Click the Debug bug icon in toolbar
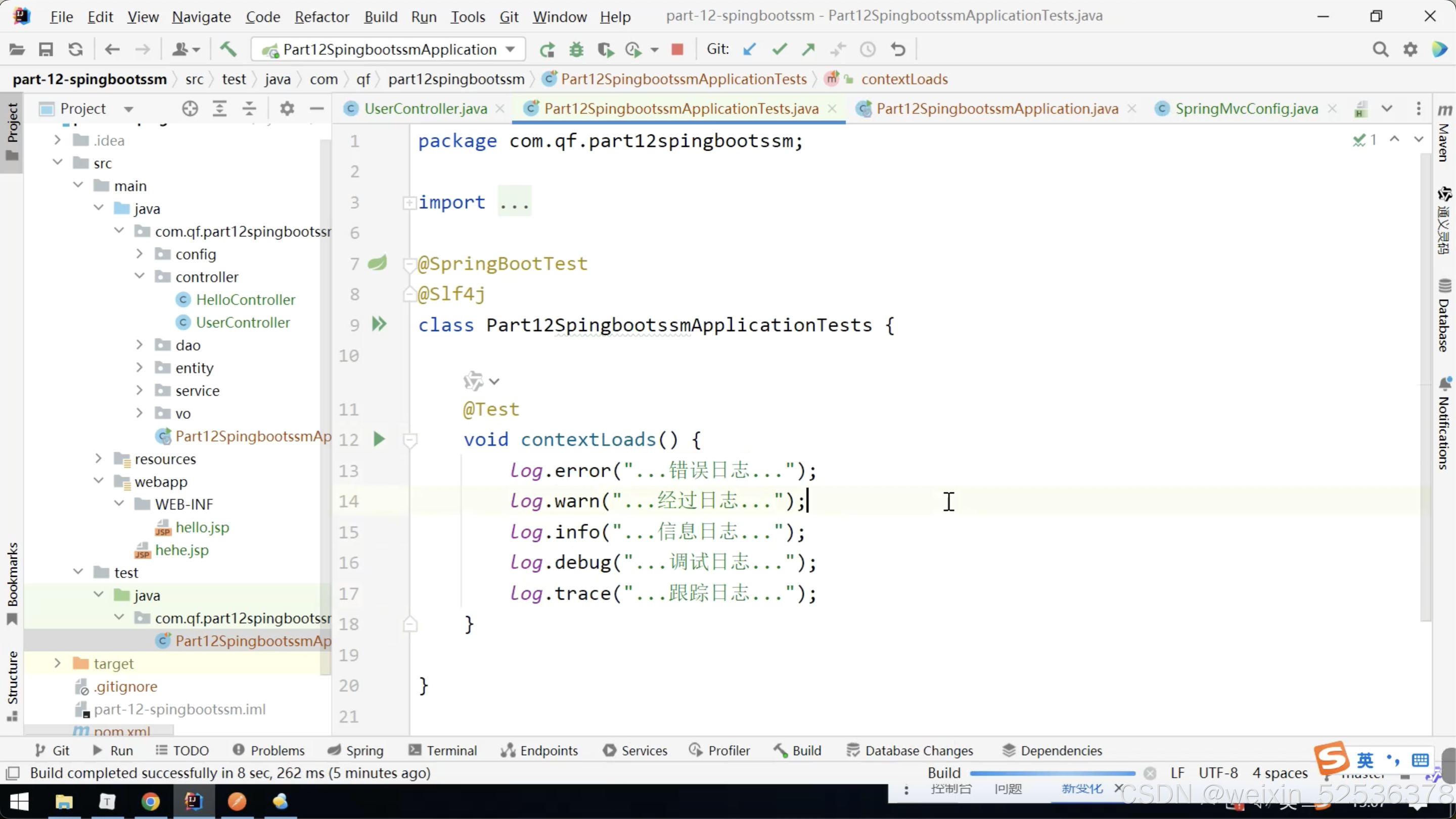The height and width of the screenshot is (819, 1456). pyautogui.click(x=576, y=50)
